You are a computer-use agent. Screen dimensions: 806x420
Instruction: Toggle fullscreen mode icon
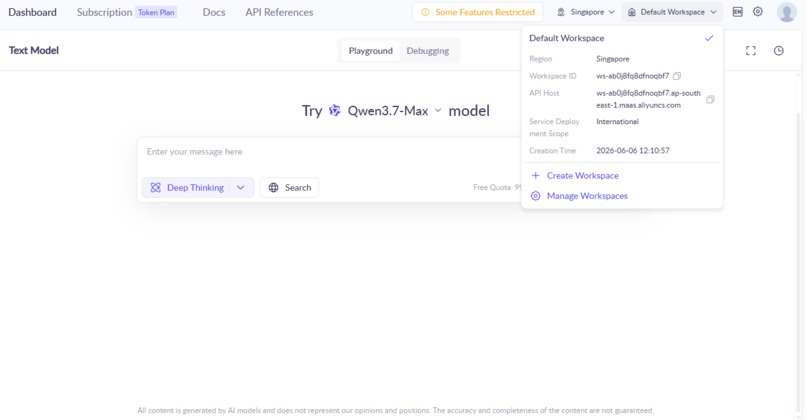pos(751,50)
